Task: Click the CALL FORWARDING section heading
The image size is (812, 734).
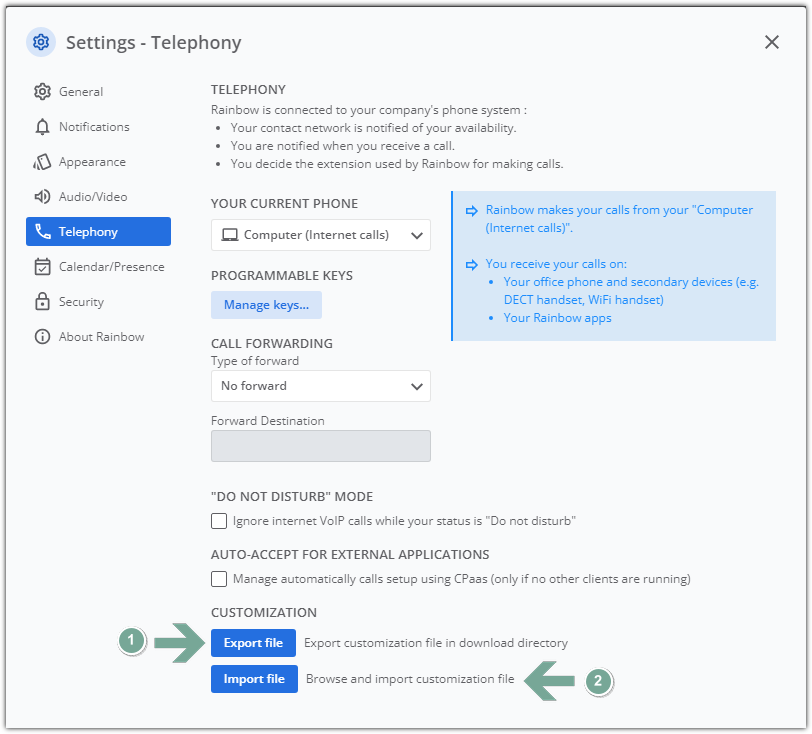Action: click(272, 343)
